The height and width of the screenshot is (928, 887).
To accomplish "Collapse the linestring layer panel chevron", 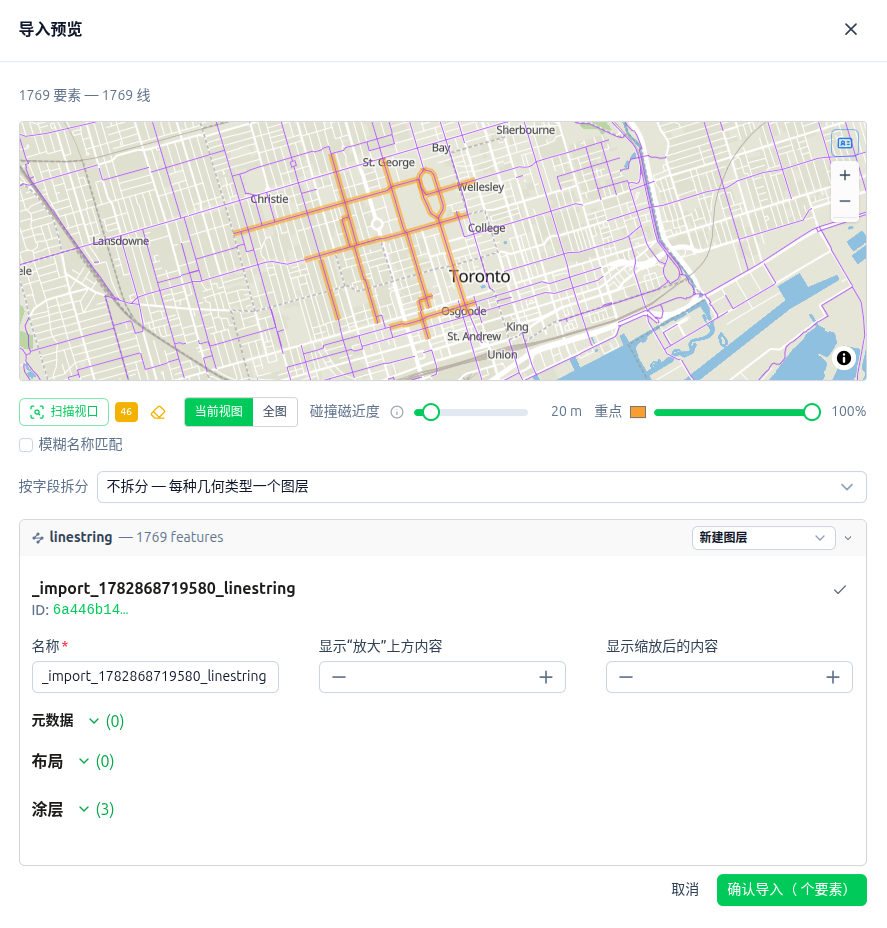I will click(x=848, y=538).
